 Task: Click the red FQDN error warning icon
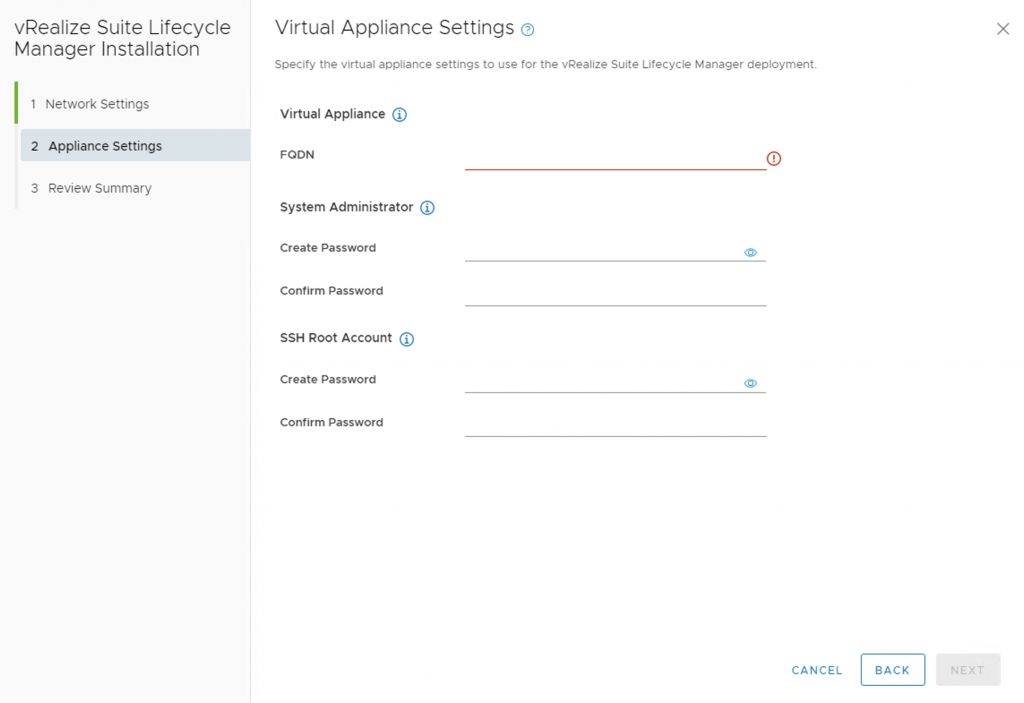(774, 159)
